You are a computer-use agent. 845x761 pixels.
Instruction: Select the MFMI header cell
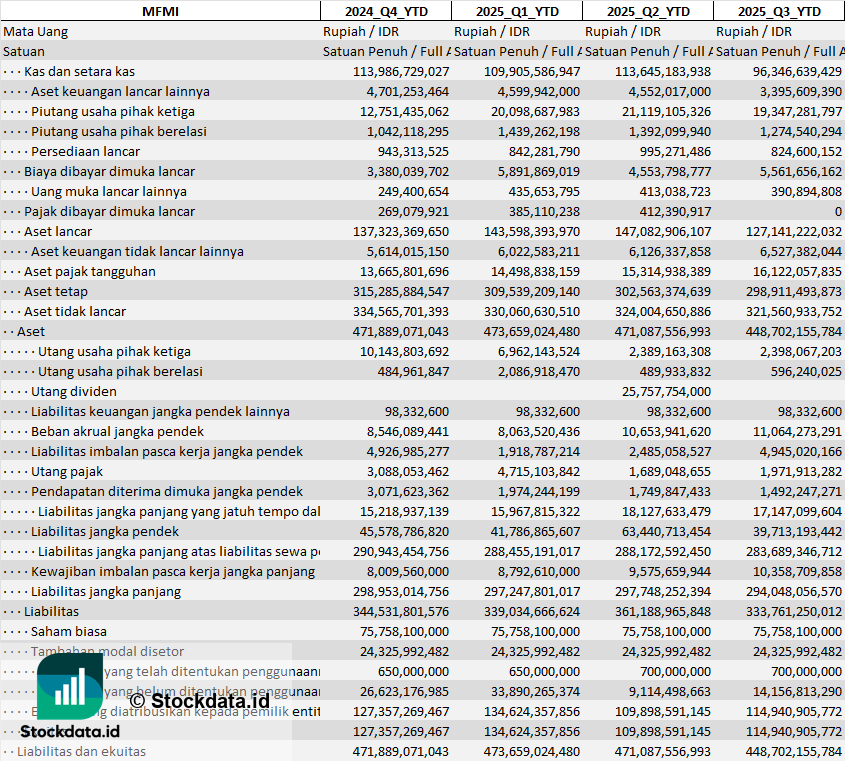[x=160, y=11]
